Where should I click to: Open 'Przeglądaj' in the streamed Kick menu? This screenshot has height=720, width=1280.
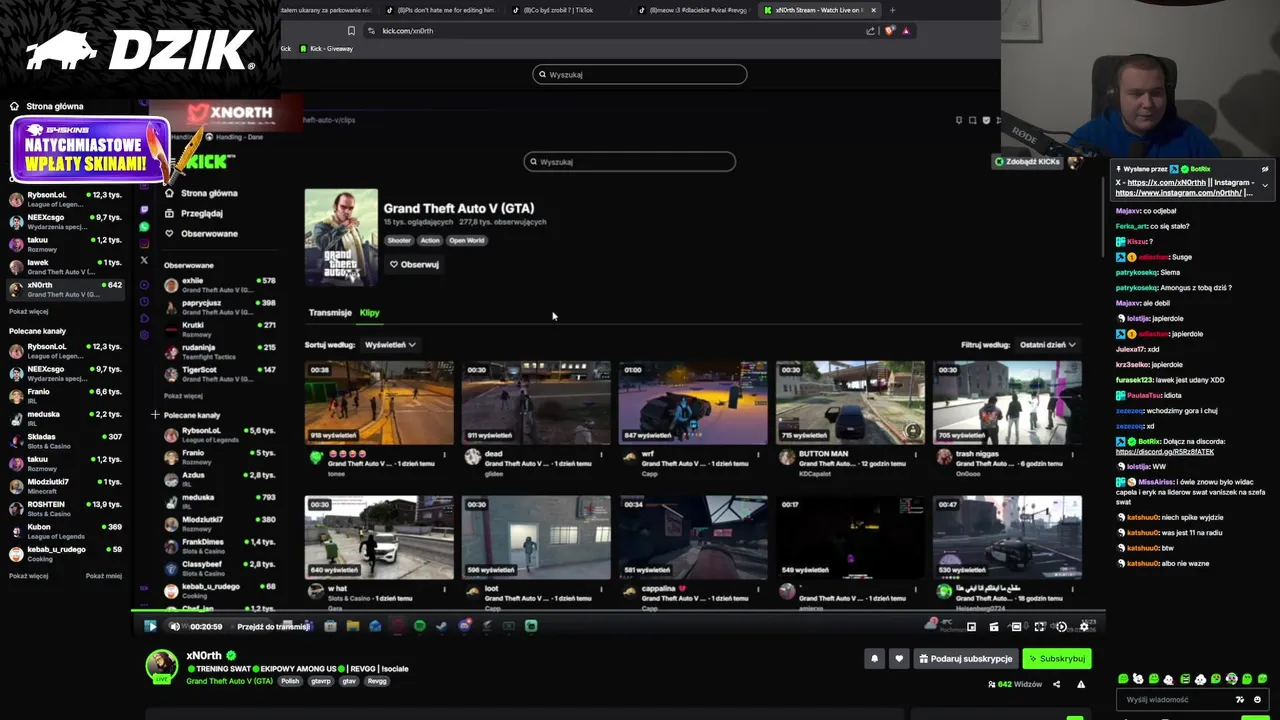click(194, 213)
